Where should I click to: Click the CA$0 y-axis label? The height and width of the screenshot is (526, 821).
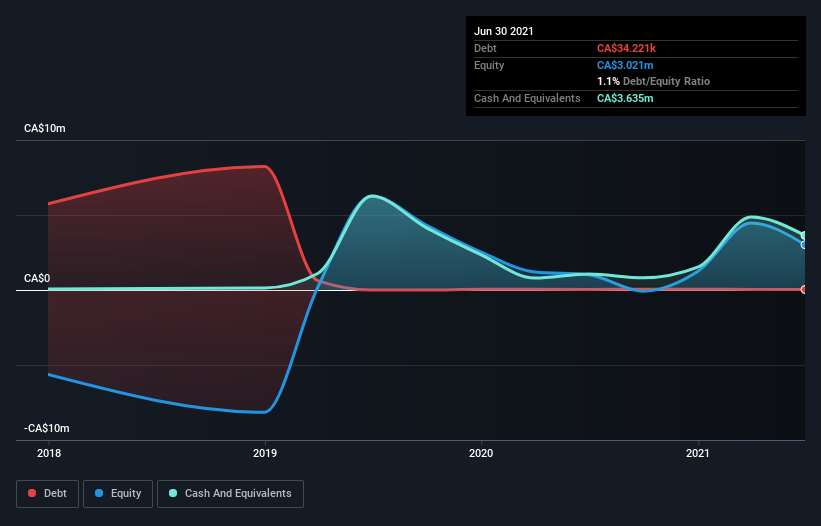point(37,278)
